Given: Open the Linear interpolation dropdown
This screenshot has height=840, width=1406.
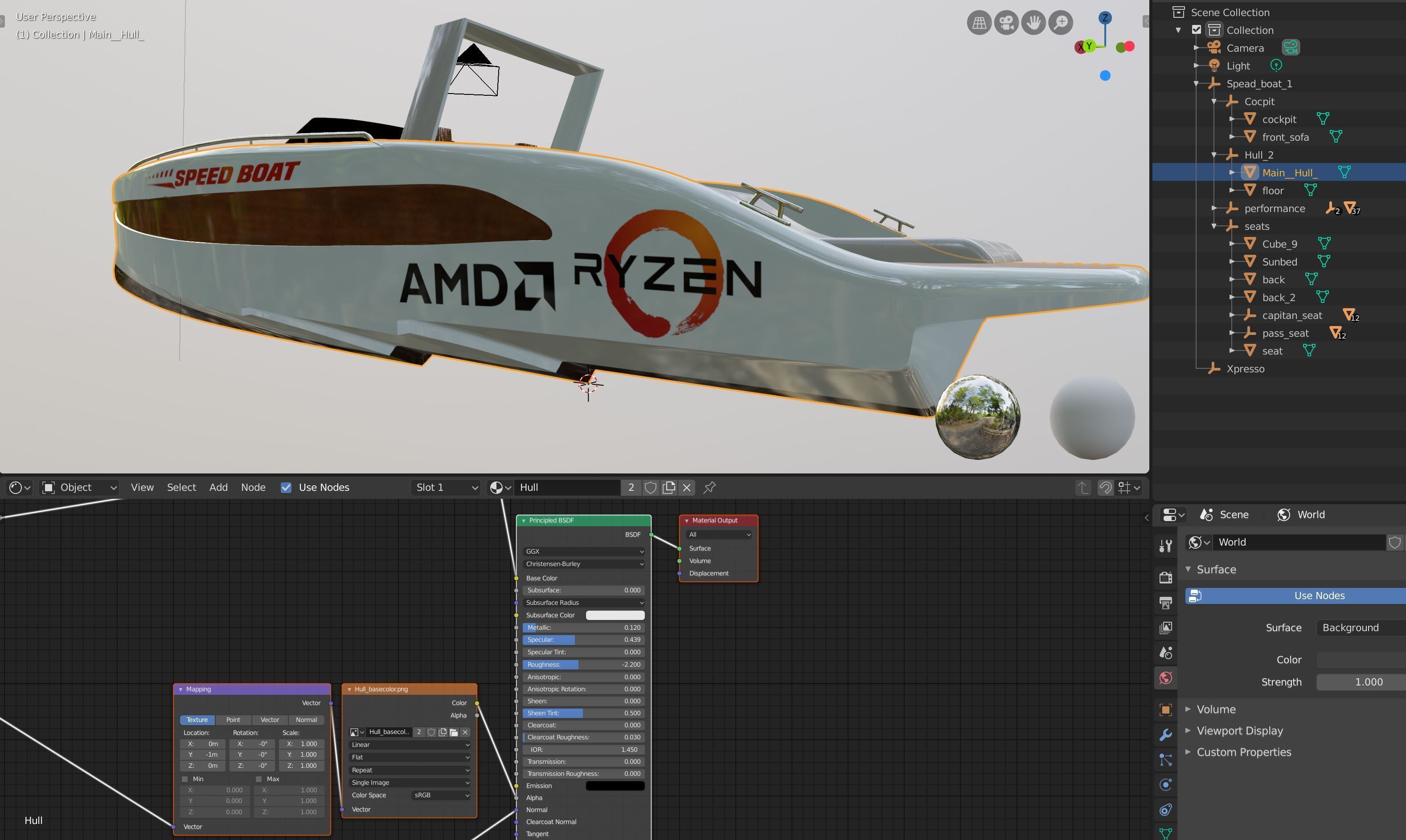Looking at the screenshot, I should coord(410,745).
